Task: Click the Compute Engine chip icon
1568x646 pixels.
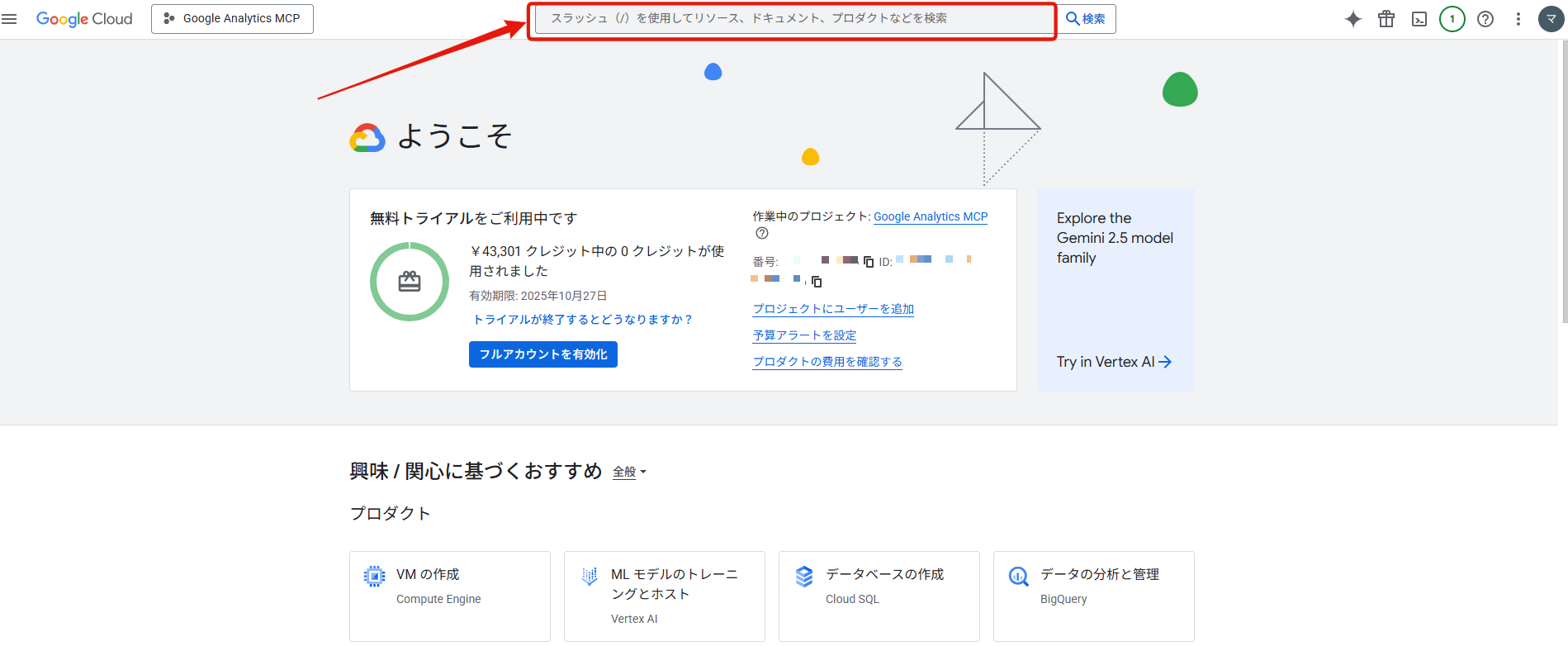Action: 375,576
